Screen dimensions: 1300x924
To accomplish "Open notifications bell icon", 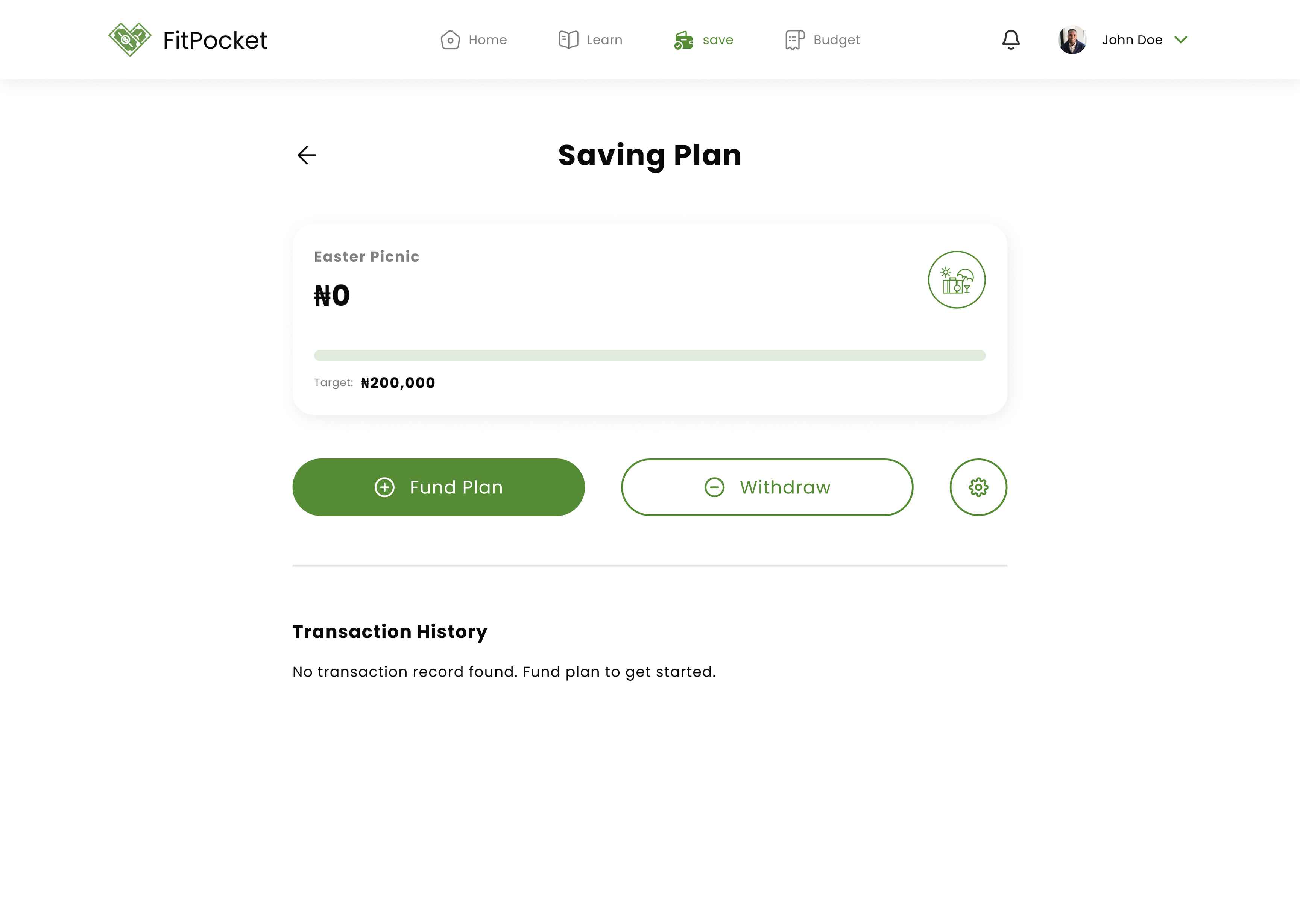I will click(x=1011, y=40).
